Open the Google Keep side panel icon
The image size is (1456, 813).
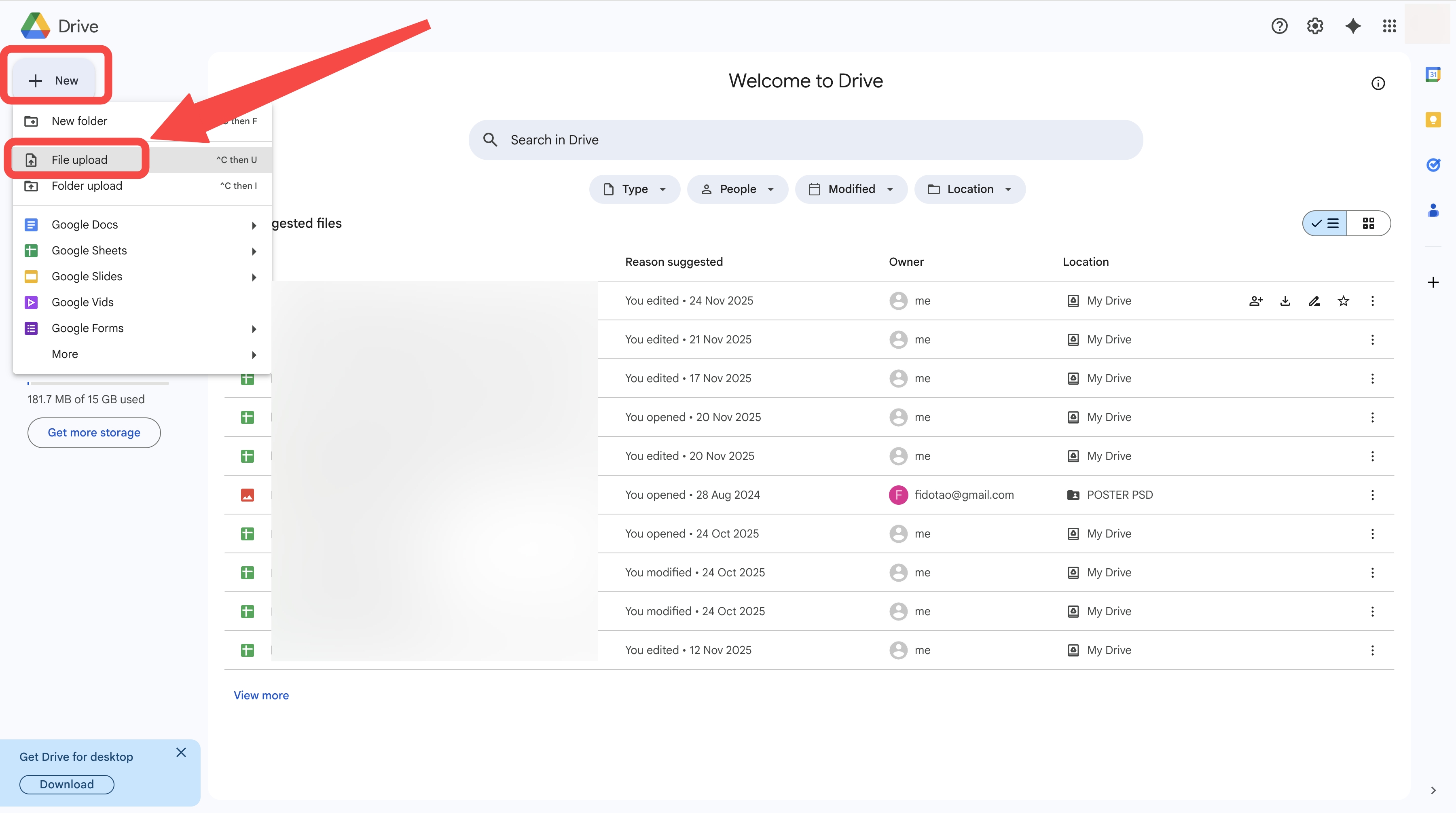(x=1433, y=120)
